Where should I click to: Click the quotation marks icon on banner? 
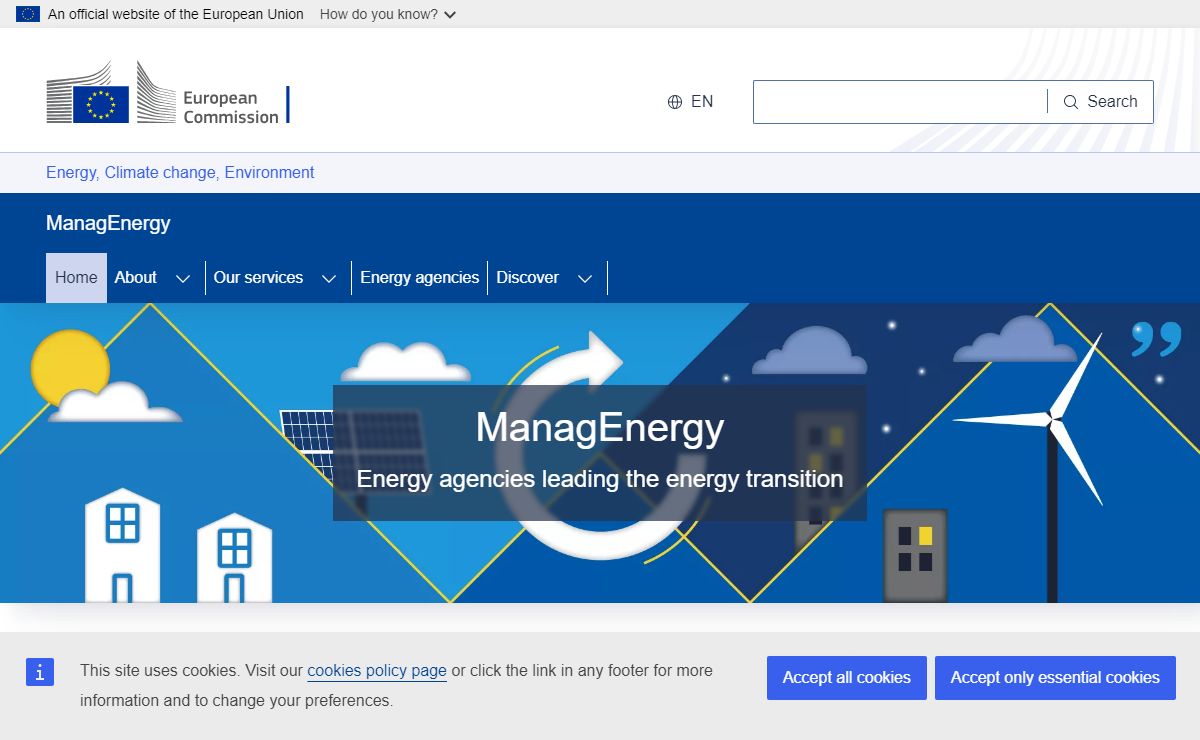pyautogui.click(x=1156, y=339)
